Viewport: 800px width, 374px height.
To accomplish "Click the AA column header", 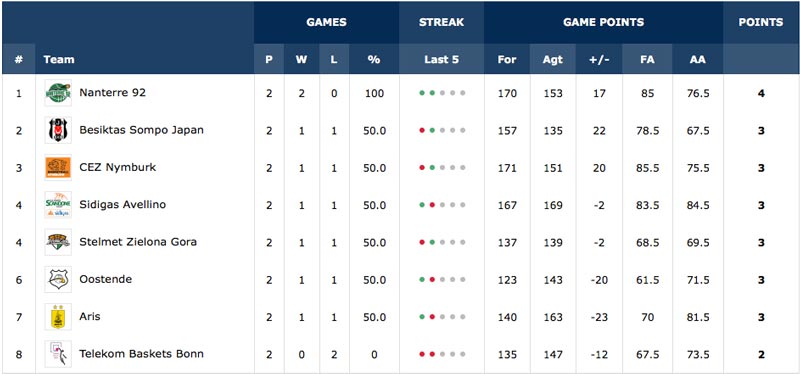I will coord(697,59).
